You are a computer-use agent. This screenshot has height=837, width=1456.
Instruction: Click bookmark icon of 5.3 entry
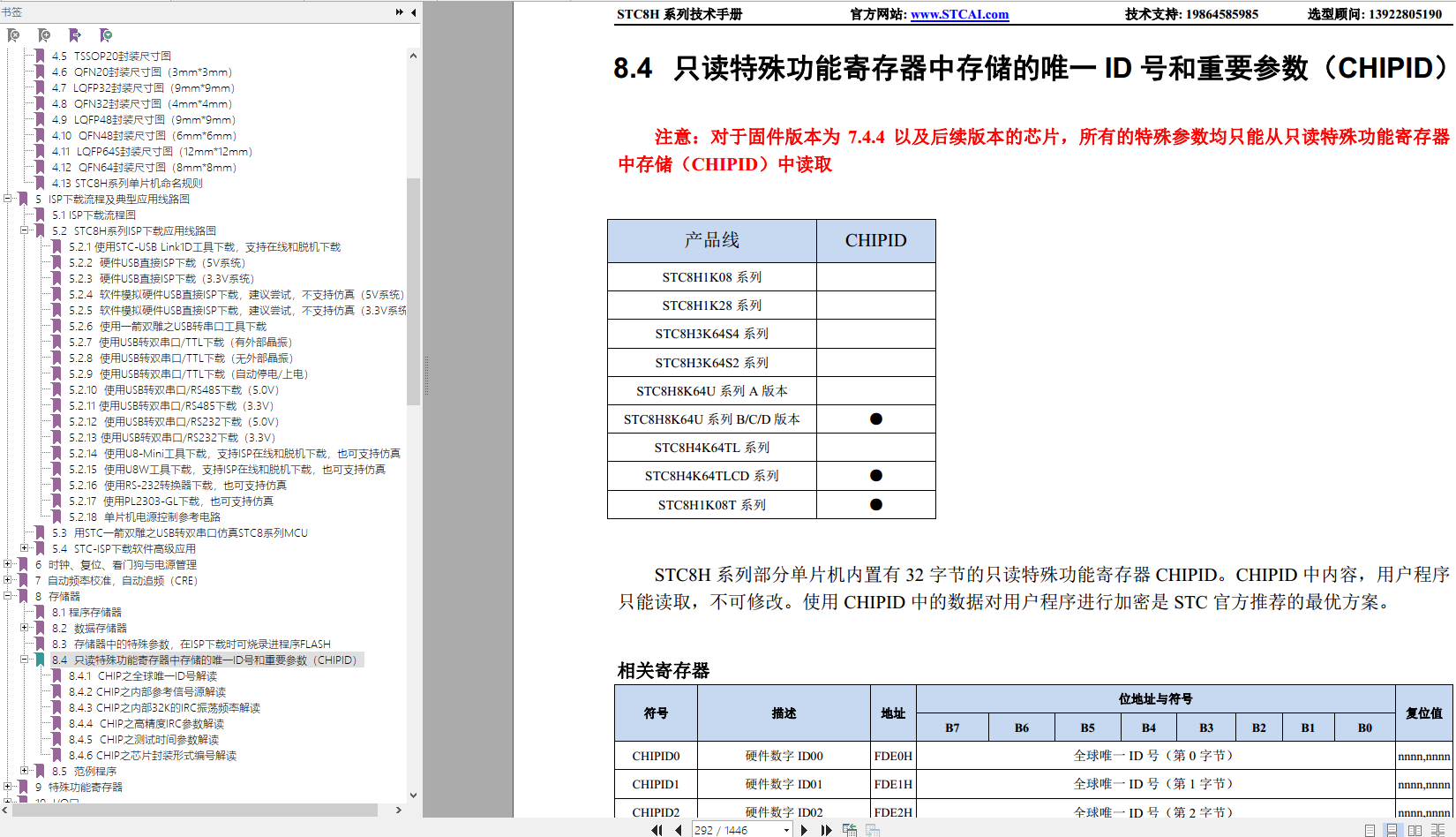coord(41,533)
